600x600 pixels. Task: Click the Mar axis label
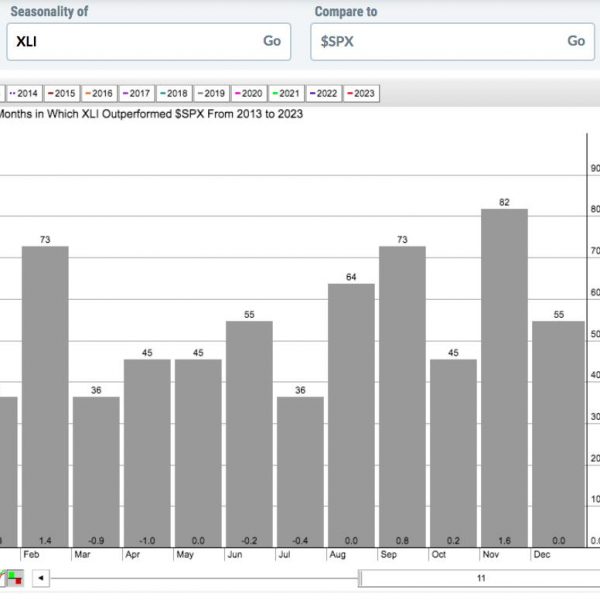(x=82, y=554)
